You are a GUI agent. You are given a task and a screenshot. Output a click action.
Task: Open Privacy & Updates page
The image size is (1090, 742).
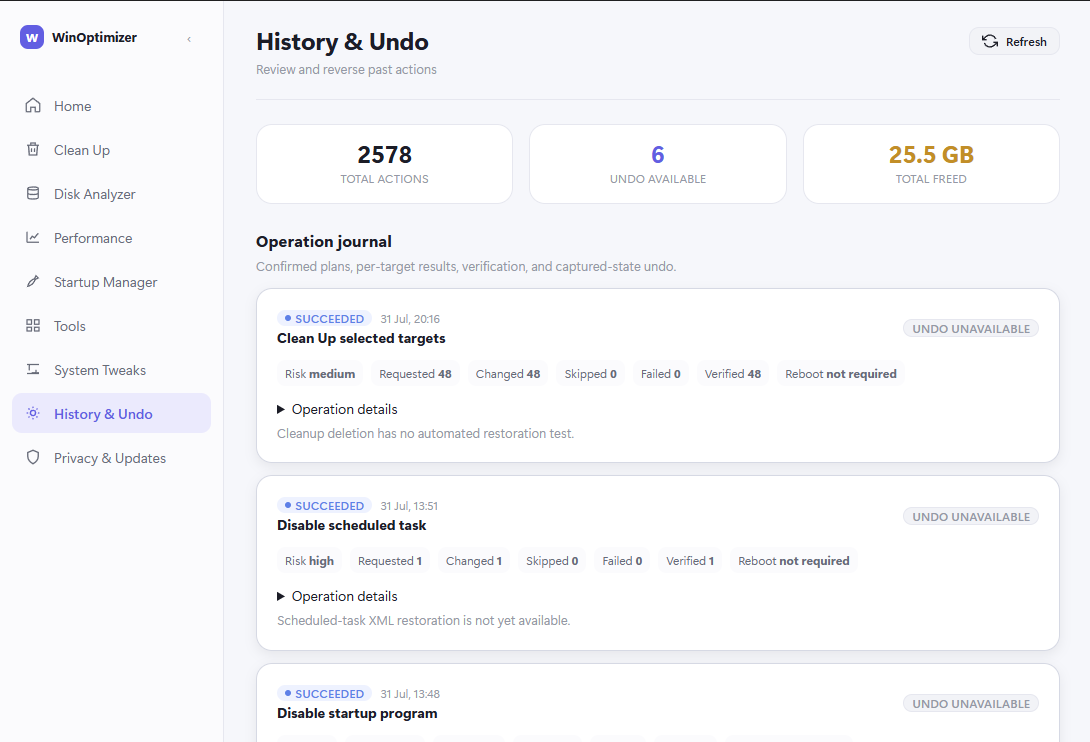pos(111,458)
